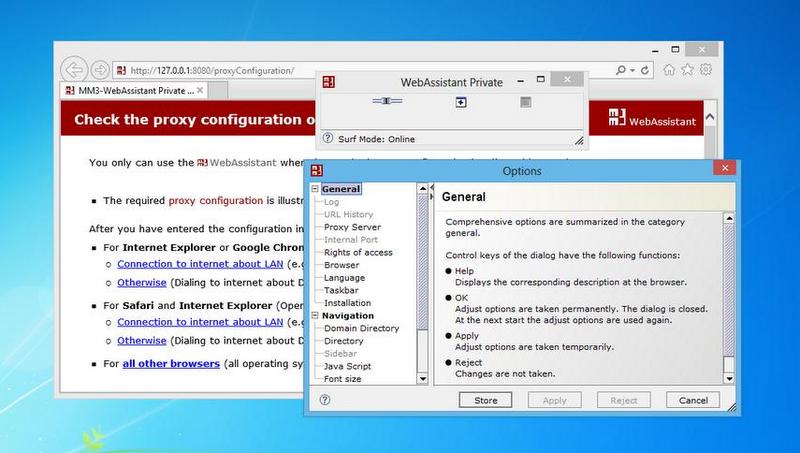Close the Options dialog with red X
The width and height of the screenshot is (800, 453).
[x=724, y=167]
